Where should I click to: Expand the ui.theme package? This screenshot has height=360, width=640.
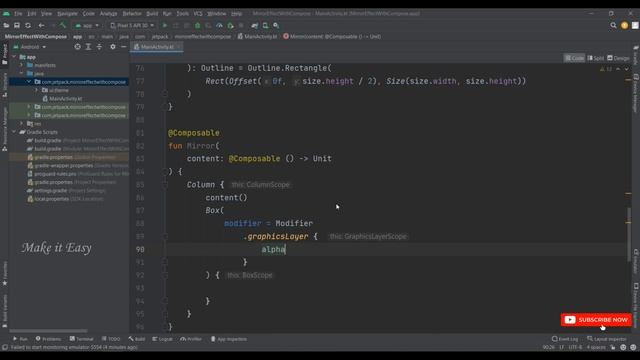[36, 90]
